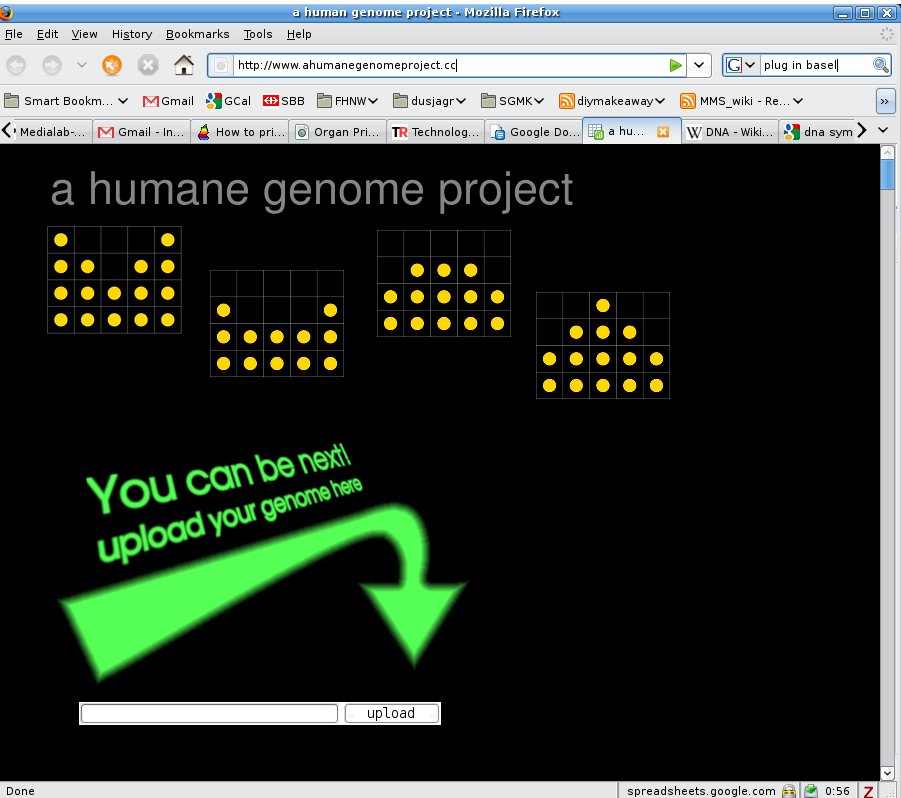Open the address bar history dropdown
Viewport: 901px width, 798px height.
(x=699, y=65)
